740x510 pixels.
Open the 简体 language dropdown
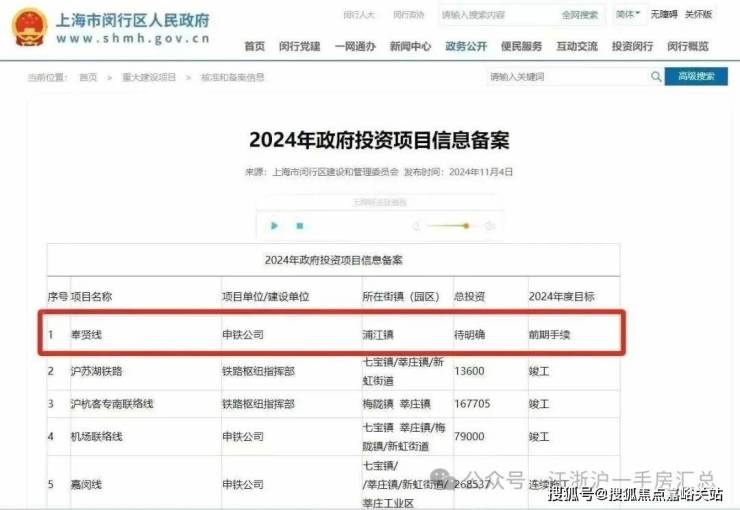(627, 15)
